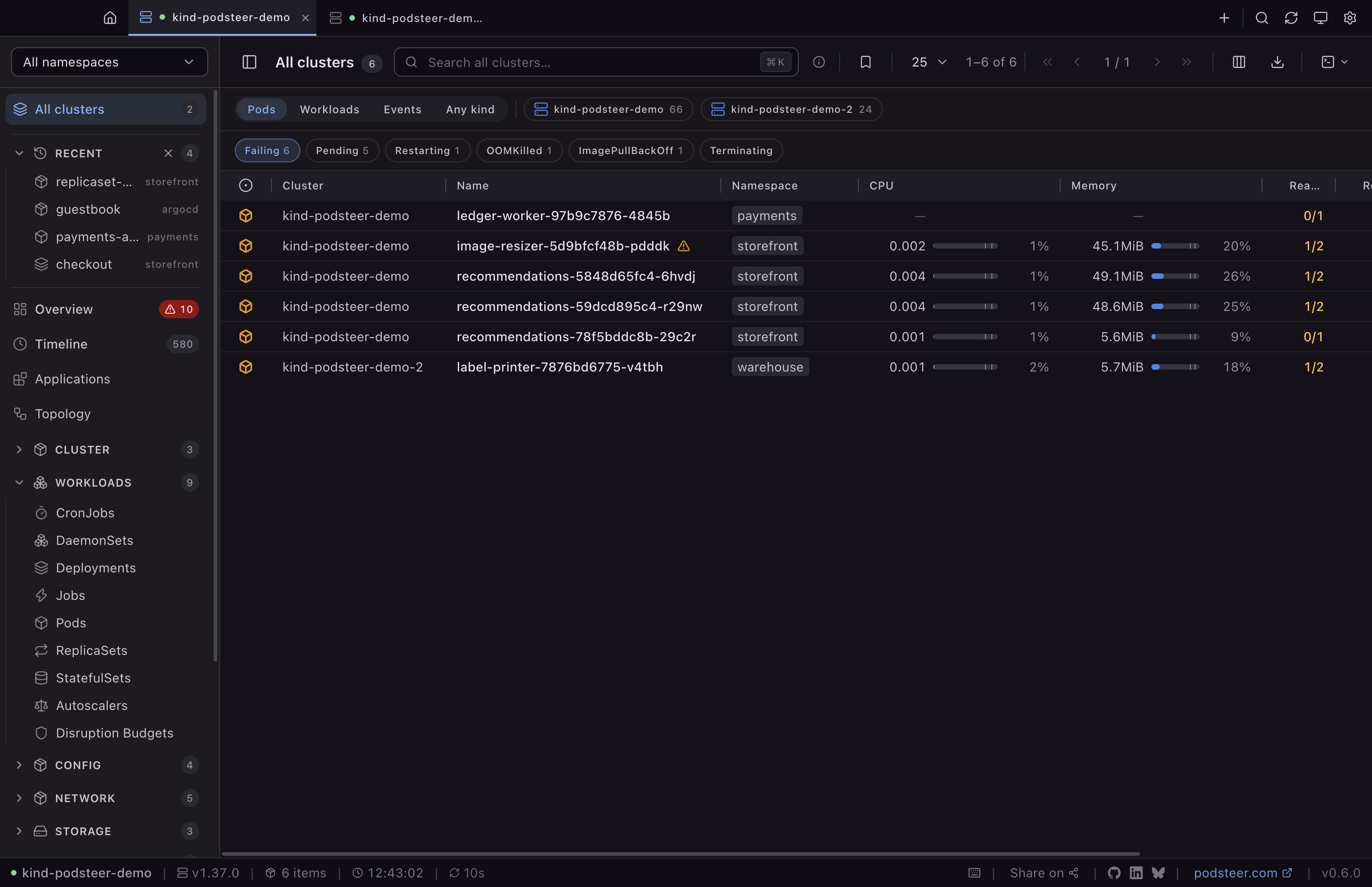Open global search magnifier in top bar

click(1261, 18)
